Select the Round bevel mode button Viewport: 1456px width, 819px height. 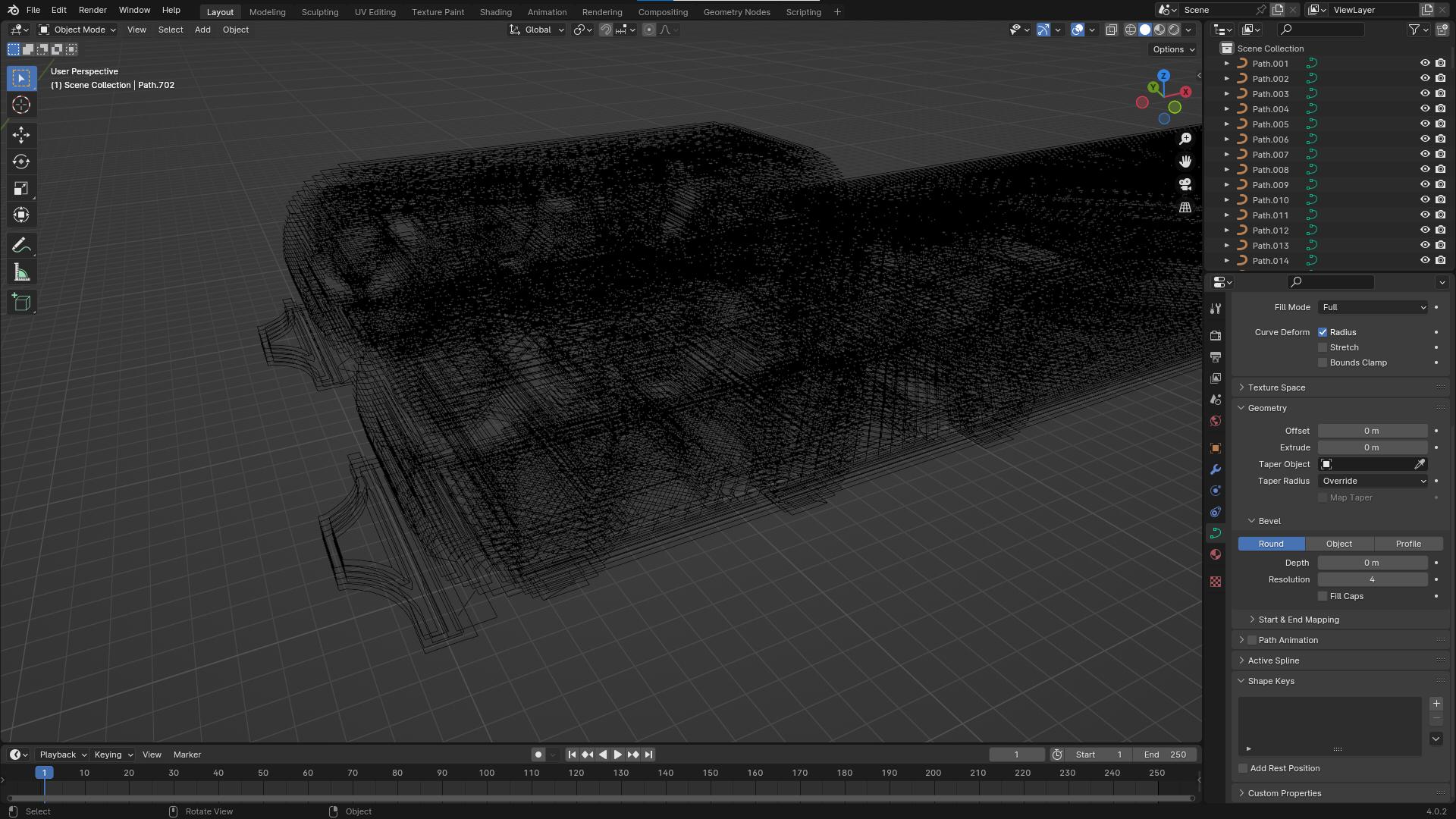(1271, 544)
